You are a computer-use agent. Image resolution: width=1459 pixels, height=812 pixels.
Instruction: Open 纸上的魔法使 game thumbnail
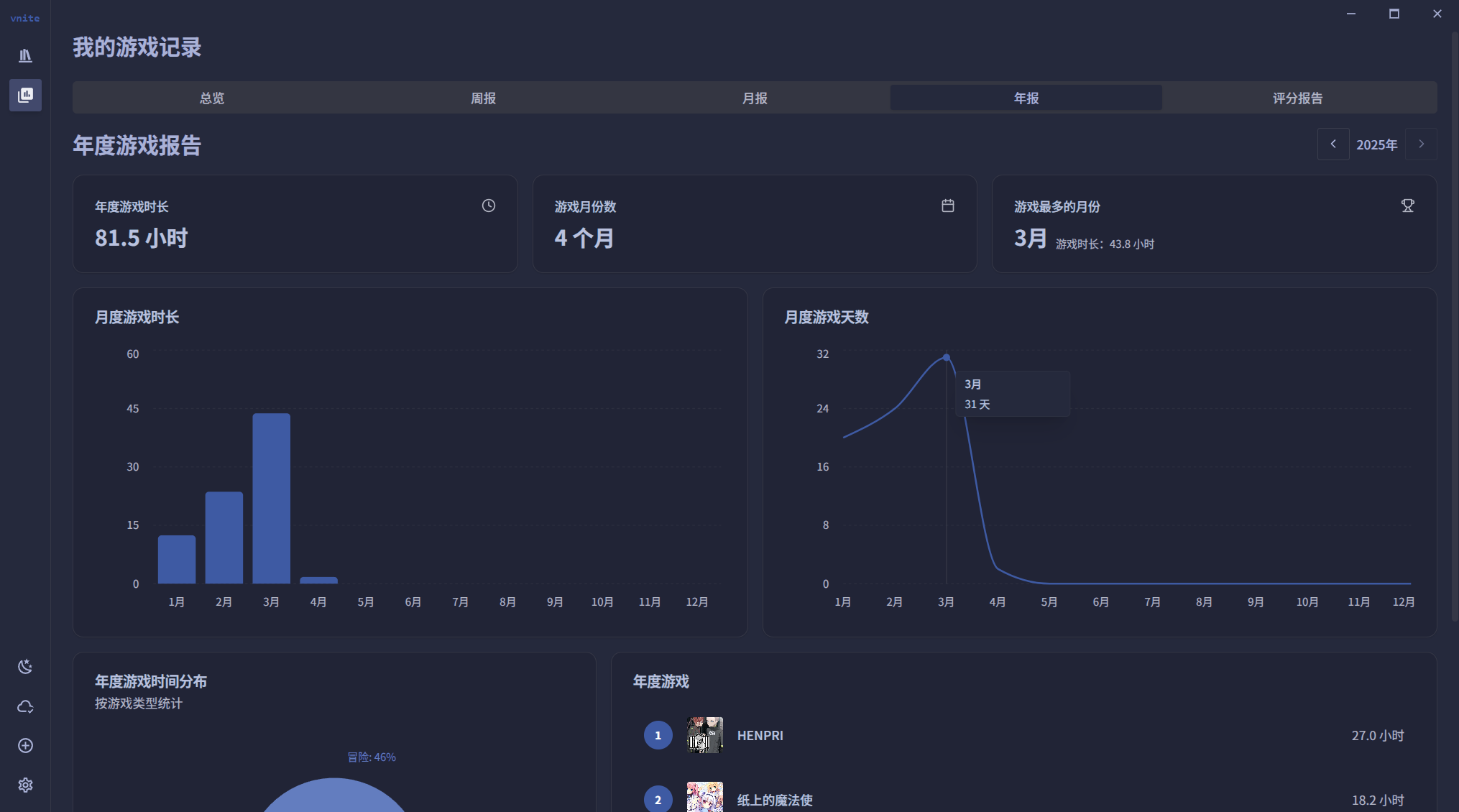pyautogui.click(x=705, y=797)
